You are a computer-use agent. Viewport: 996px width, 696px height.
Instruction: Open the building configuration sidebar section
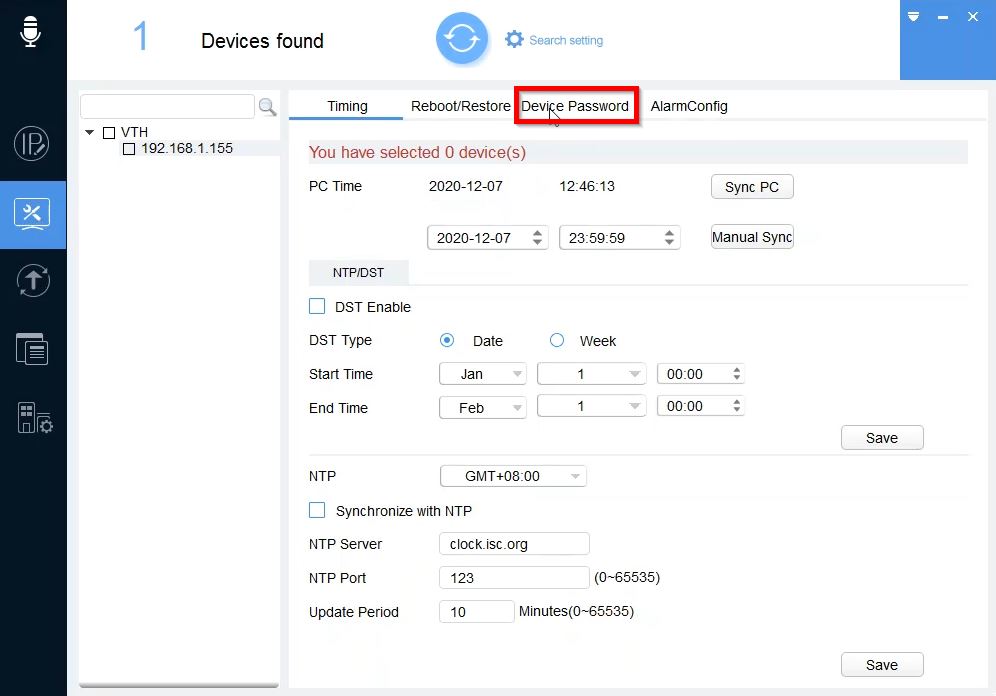pyautogui.click(x=34, y=418)
